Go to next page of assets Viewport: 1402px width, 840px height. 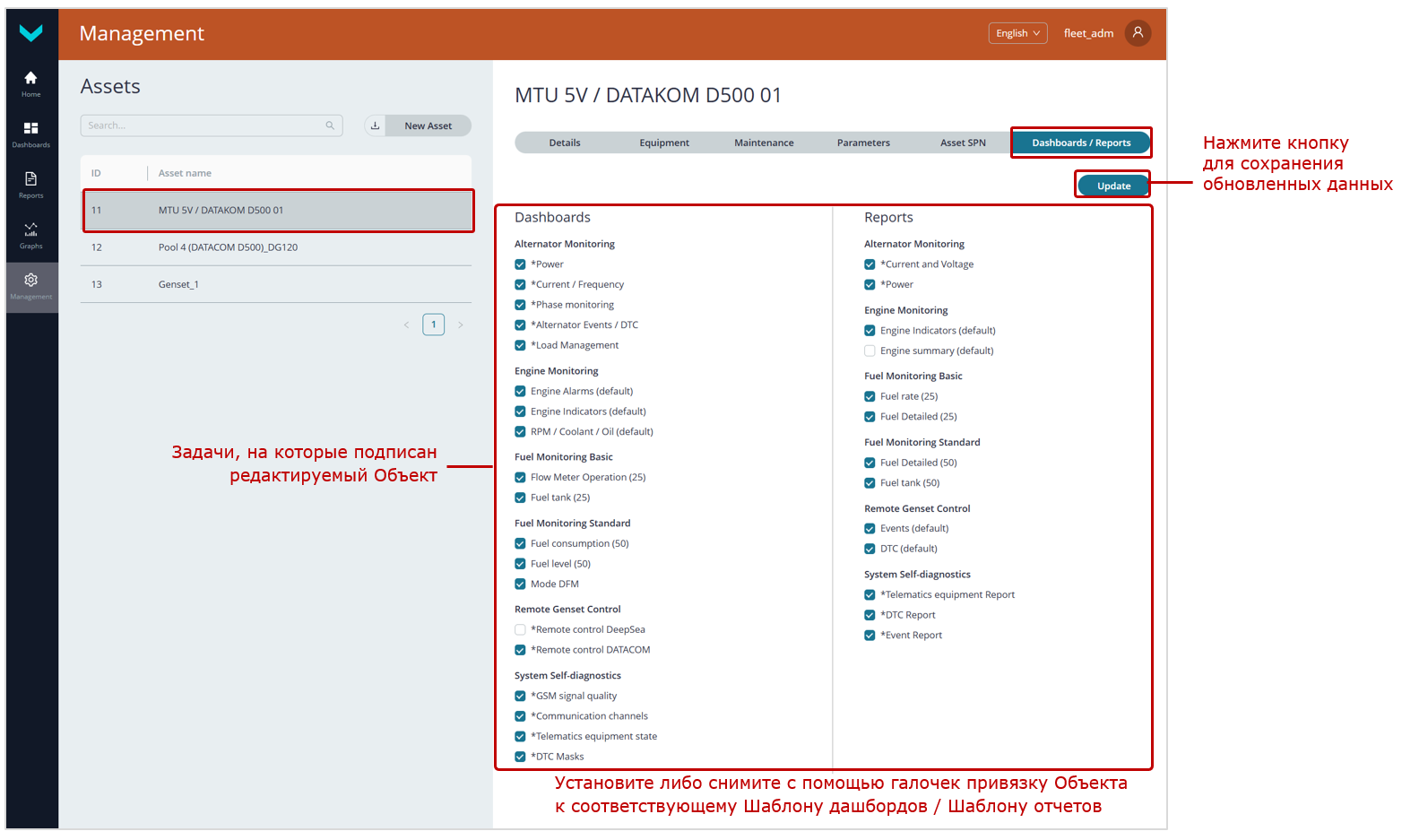(461, 325)
